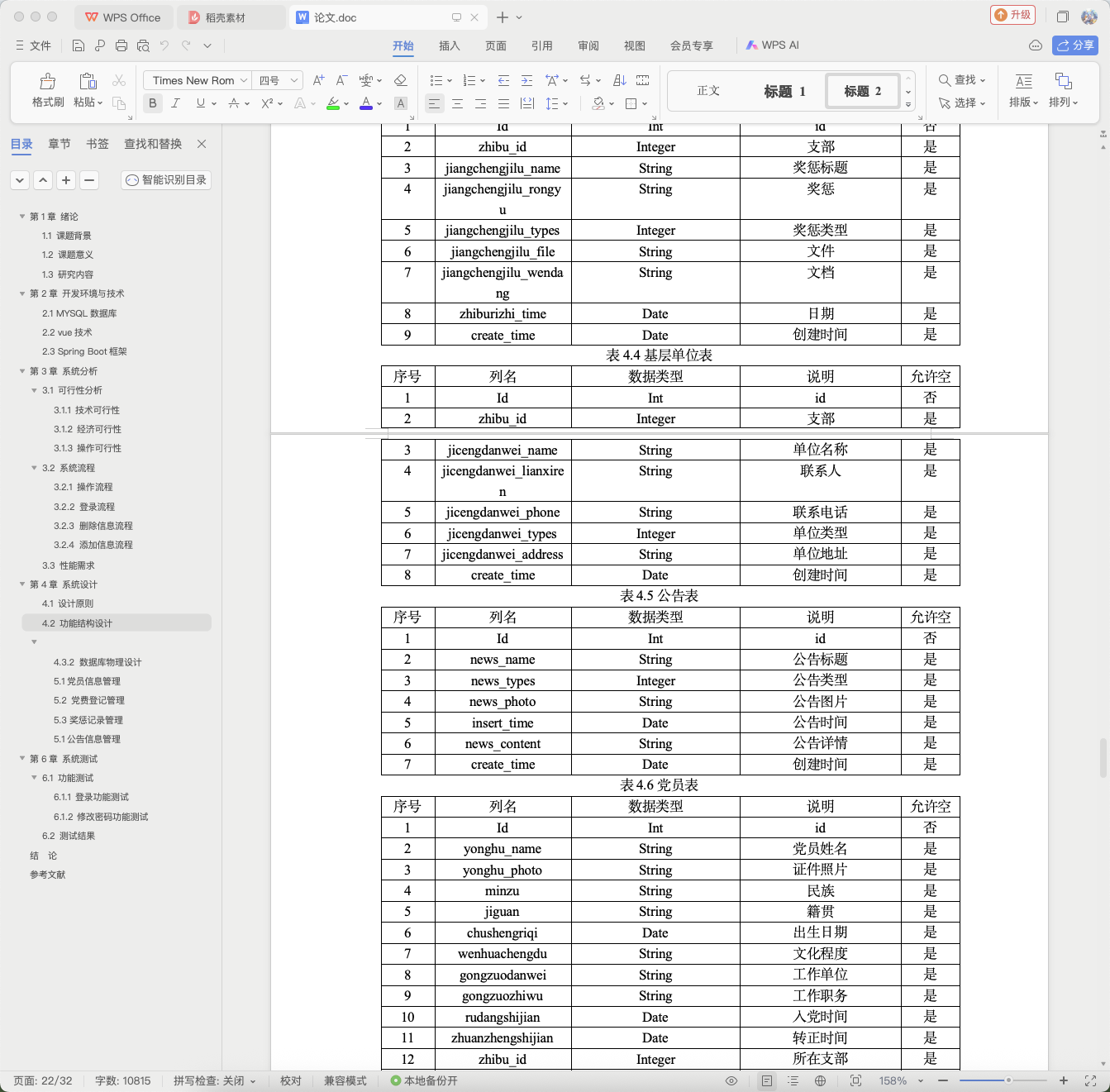Click the sort icon in ribbon
The width and height of the screenshot is (1110, 1092).
(620, 80)
